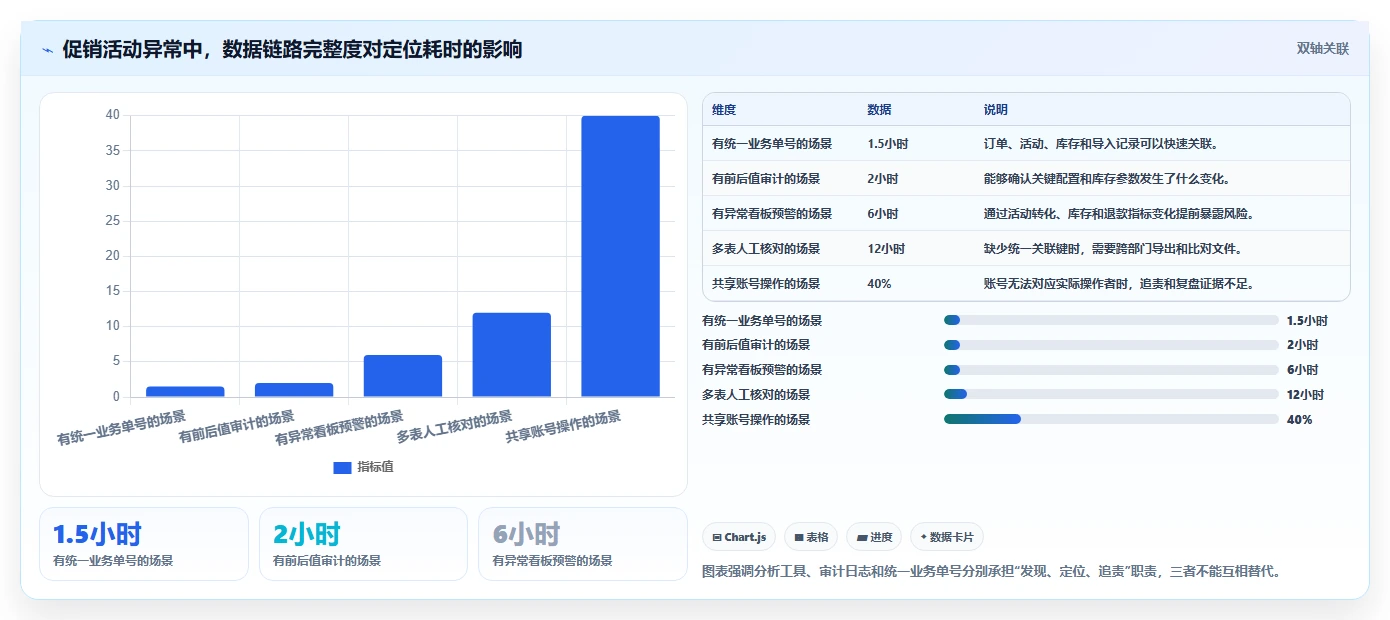Click the 指标值 legend label
This screenshot has width=1390, height=620.
click(x=375, y=467)
